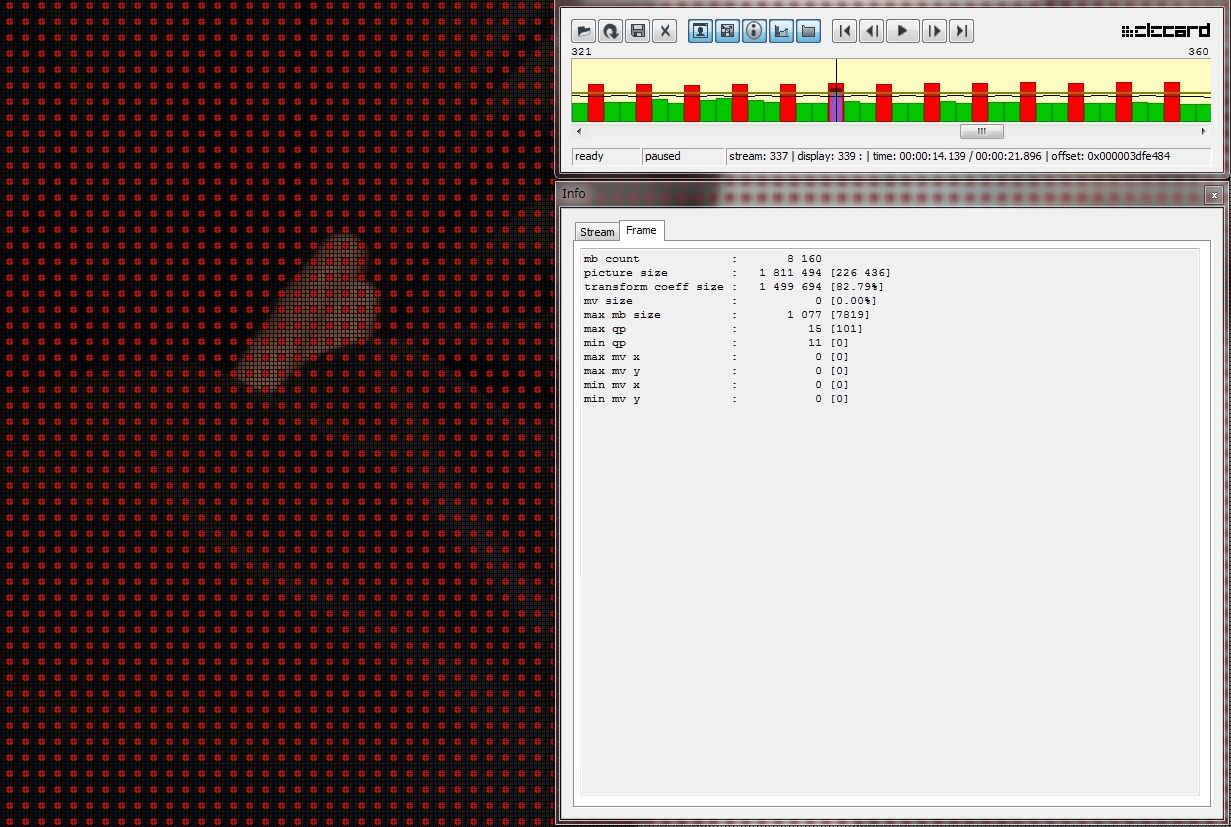This screenshot has width=1231, height=827.
Task: Click the open file icon
Action: coord(584,31)
